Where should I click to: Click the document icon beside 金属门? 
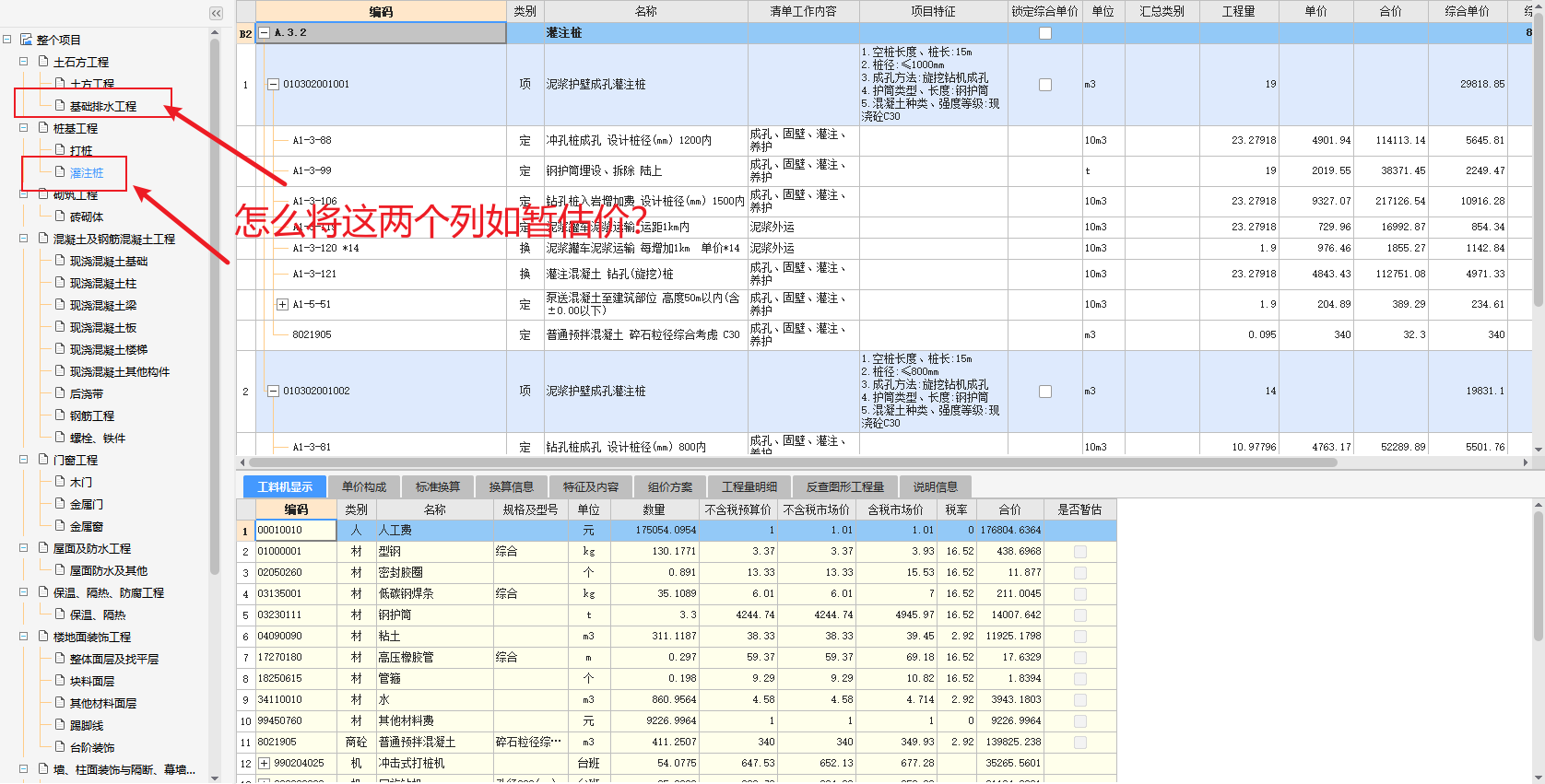60,504
